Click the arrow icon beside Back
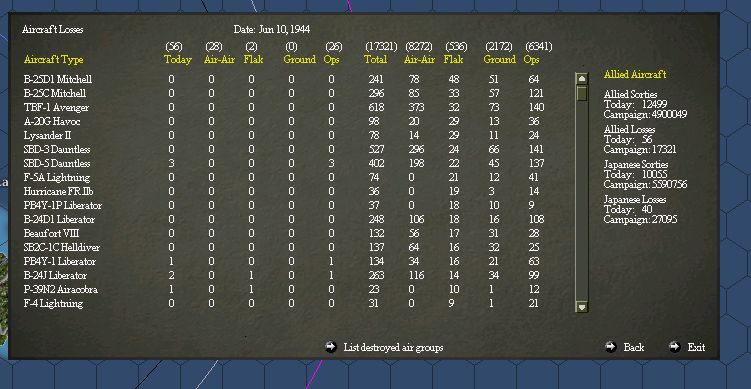 pyautogui.click(x=611, y=347)
